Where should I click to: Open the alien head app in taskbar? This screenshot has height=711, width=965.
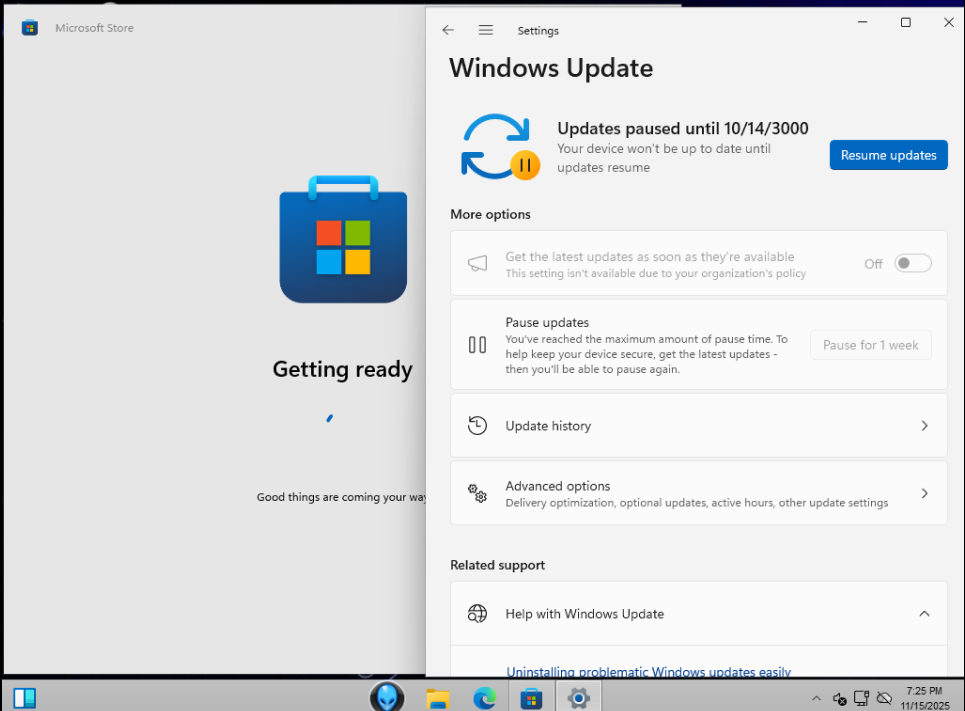coord(387,697)
